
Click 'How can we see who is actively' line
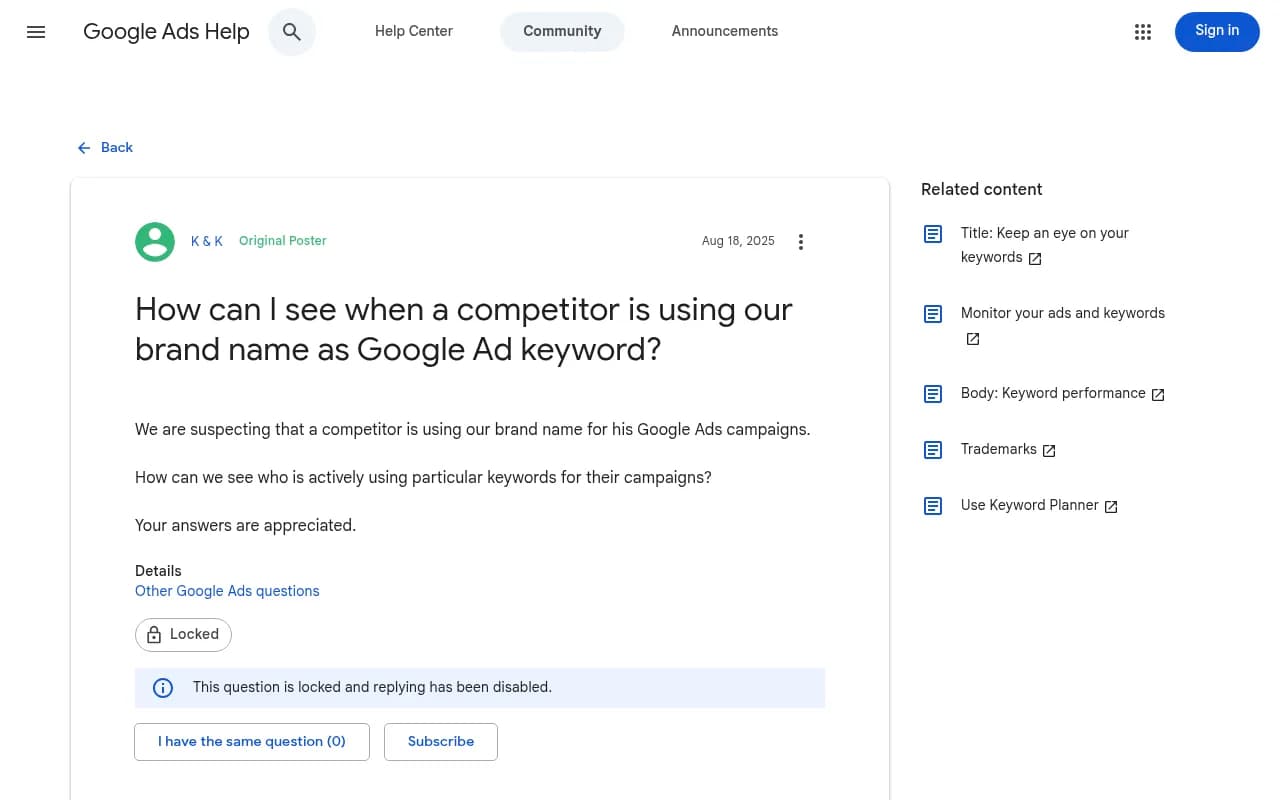[x=423, y=478]
